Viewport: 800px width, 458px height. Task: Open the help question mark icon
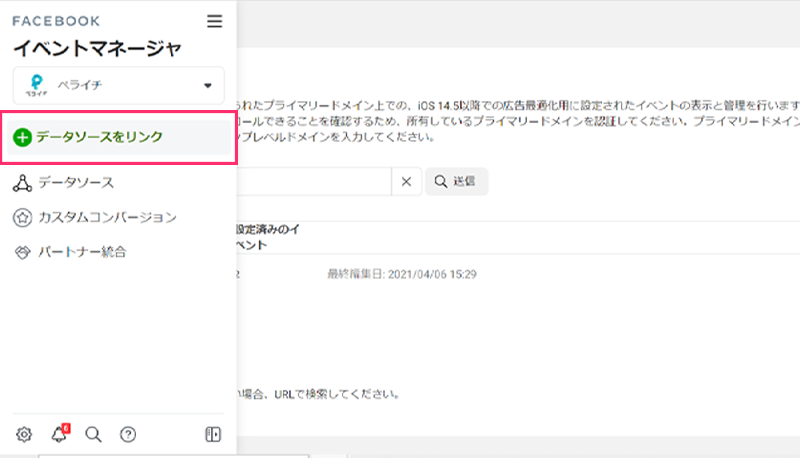click(x=127, y=434)
